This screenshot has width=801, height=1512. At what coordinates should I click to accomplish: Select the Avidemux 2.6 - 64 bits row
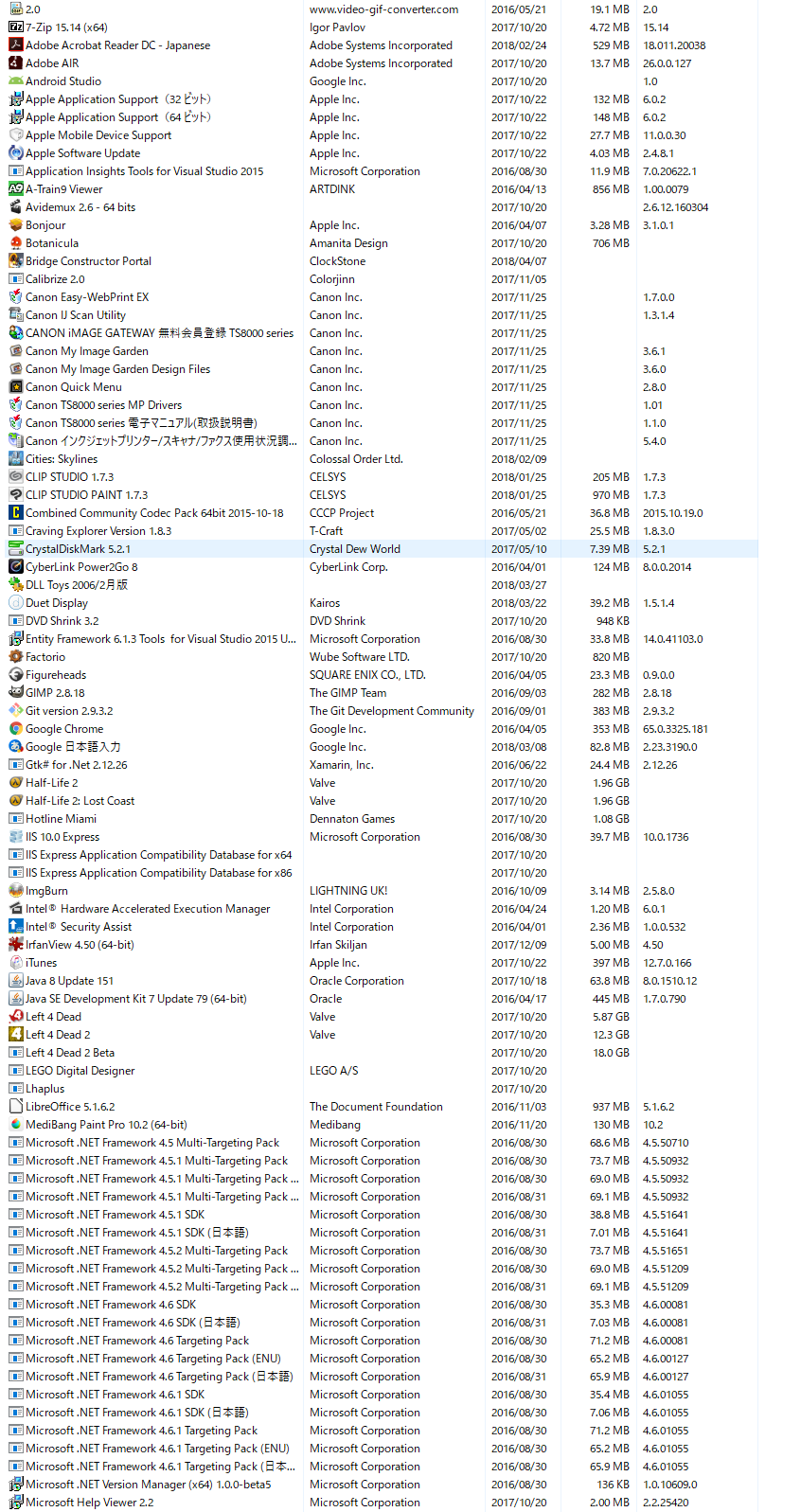[x=383, y=206]
